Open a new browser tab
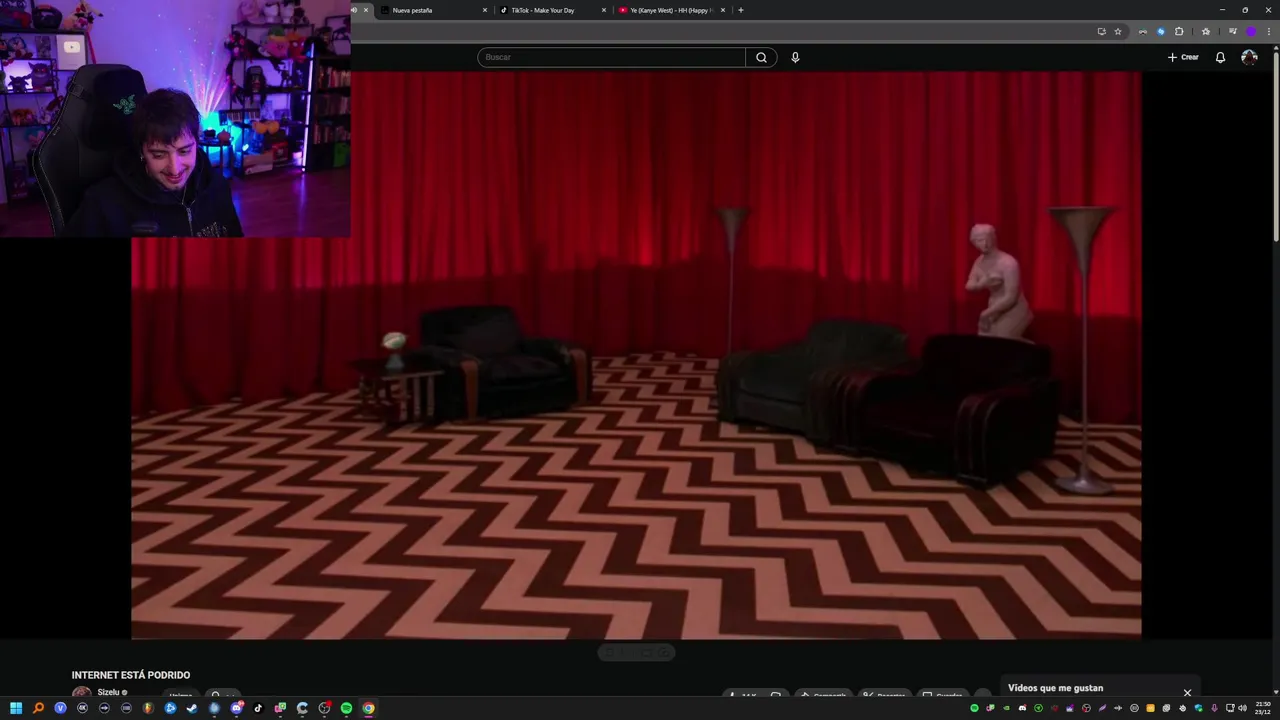 (740, 10)
